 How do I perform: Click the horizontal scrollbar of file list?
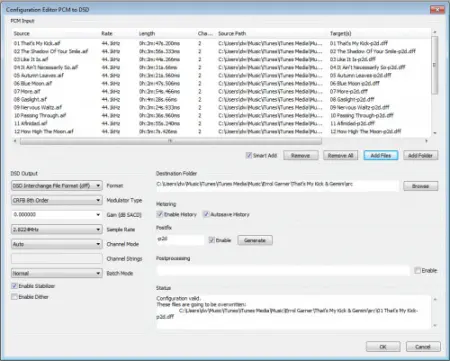tap(171, 141)
